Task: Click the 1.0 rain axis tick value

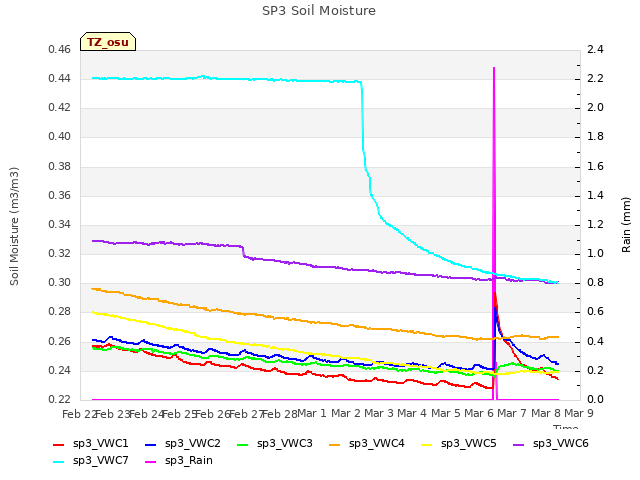Action: (x=595, y=253)
